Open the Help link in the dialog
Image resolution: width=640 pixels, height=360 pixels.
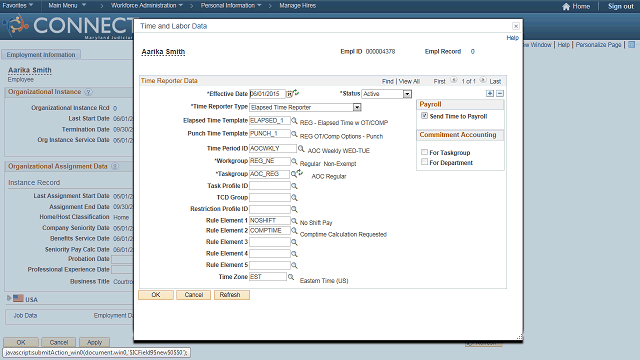tap(512, 38)
